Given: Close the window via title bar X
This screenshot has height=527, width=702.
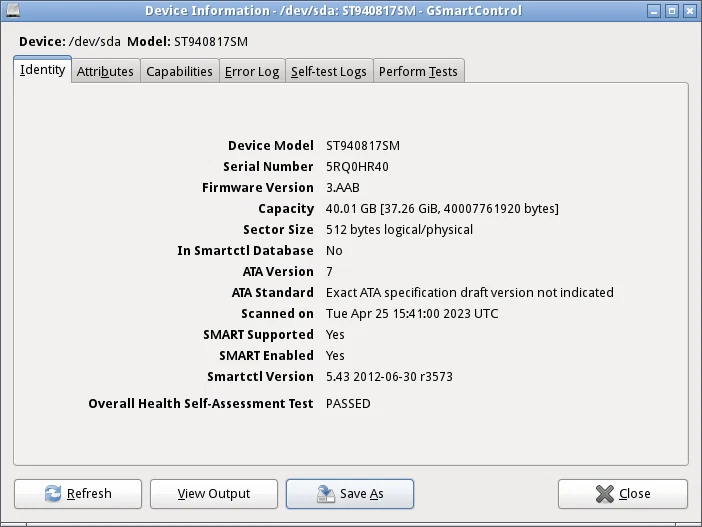Looking at the screenshot, I should 690,11.
